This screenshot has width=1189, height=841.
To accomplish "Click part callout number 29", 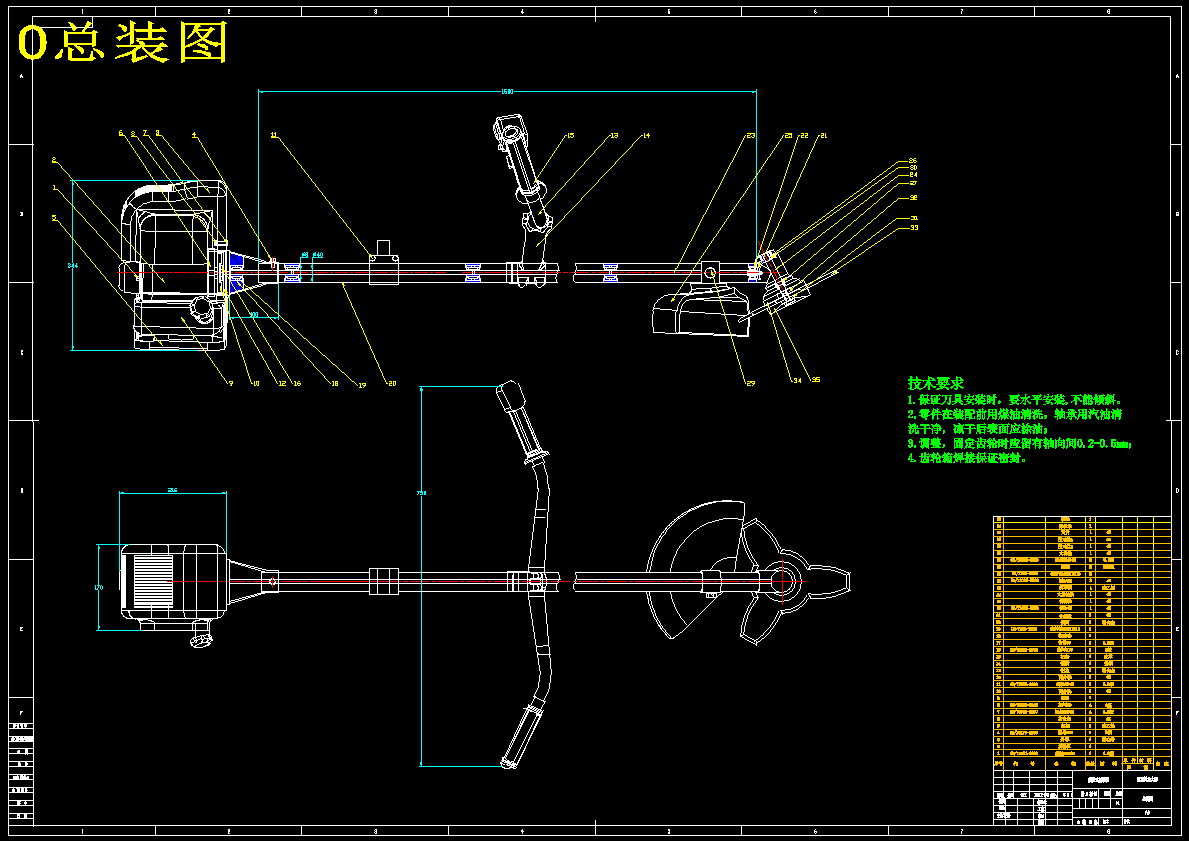I will 750,384.
